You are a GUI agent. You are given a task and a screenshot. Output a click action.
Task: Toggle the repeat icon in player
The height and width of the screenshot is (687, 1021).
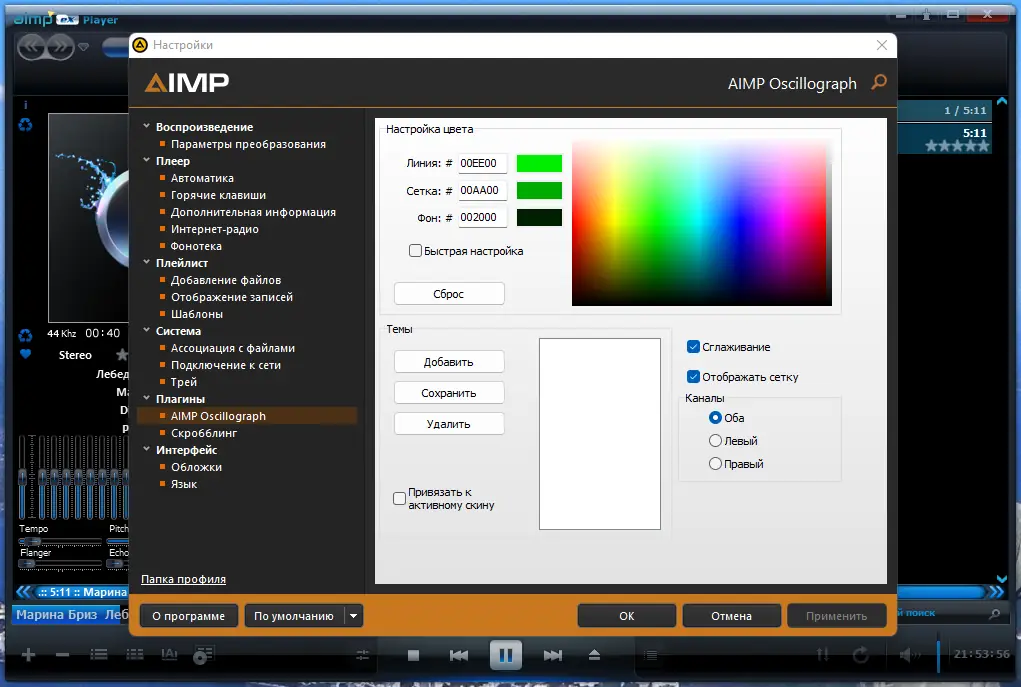click(x=861, y=655)
